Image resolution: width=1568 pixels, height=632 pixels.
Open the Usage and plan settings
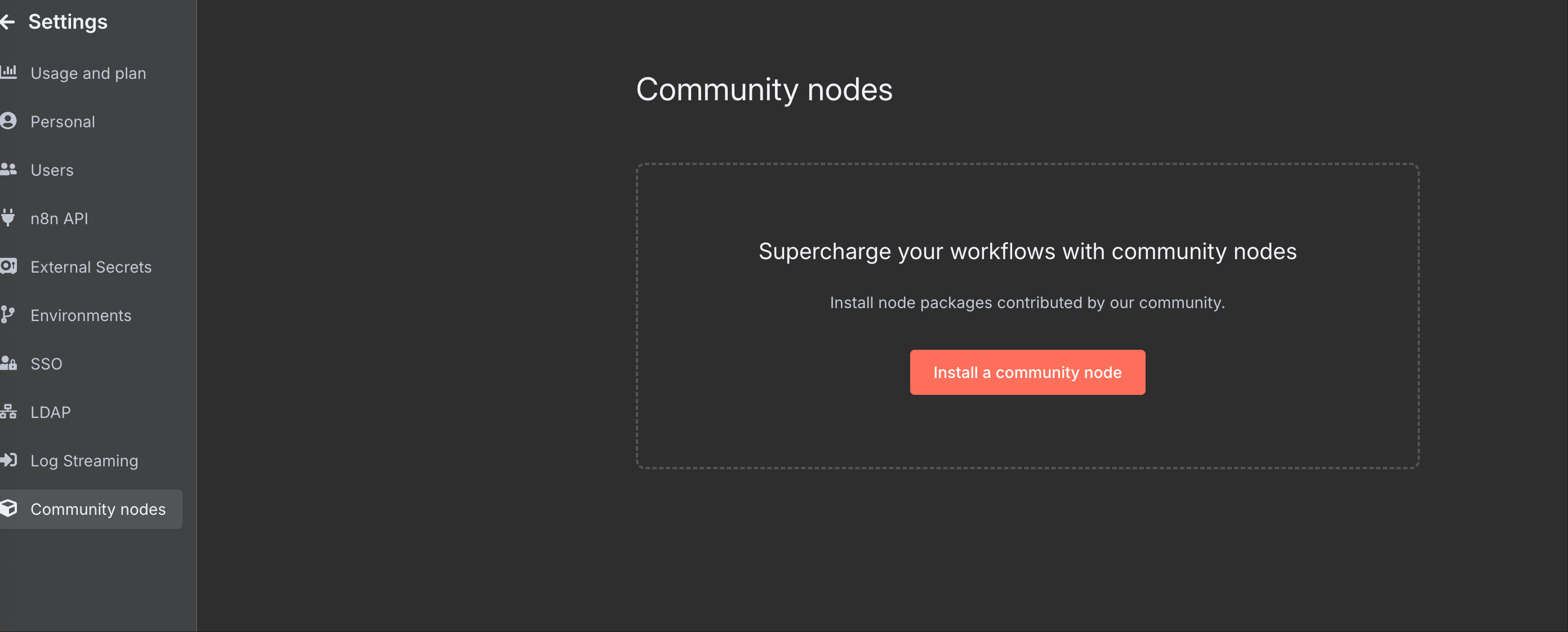[88, 73]
